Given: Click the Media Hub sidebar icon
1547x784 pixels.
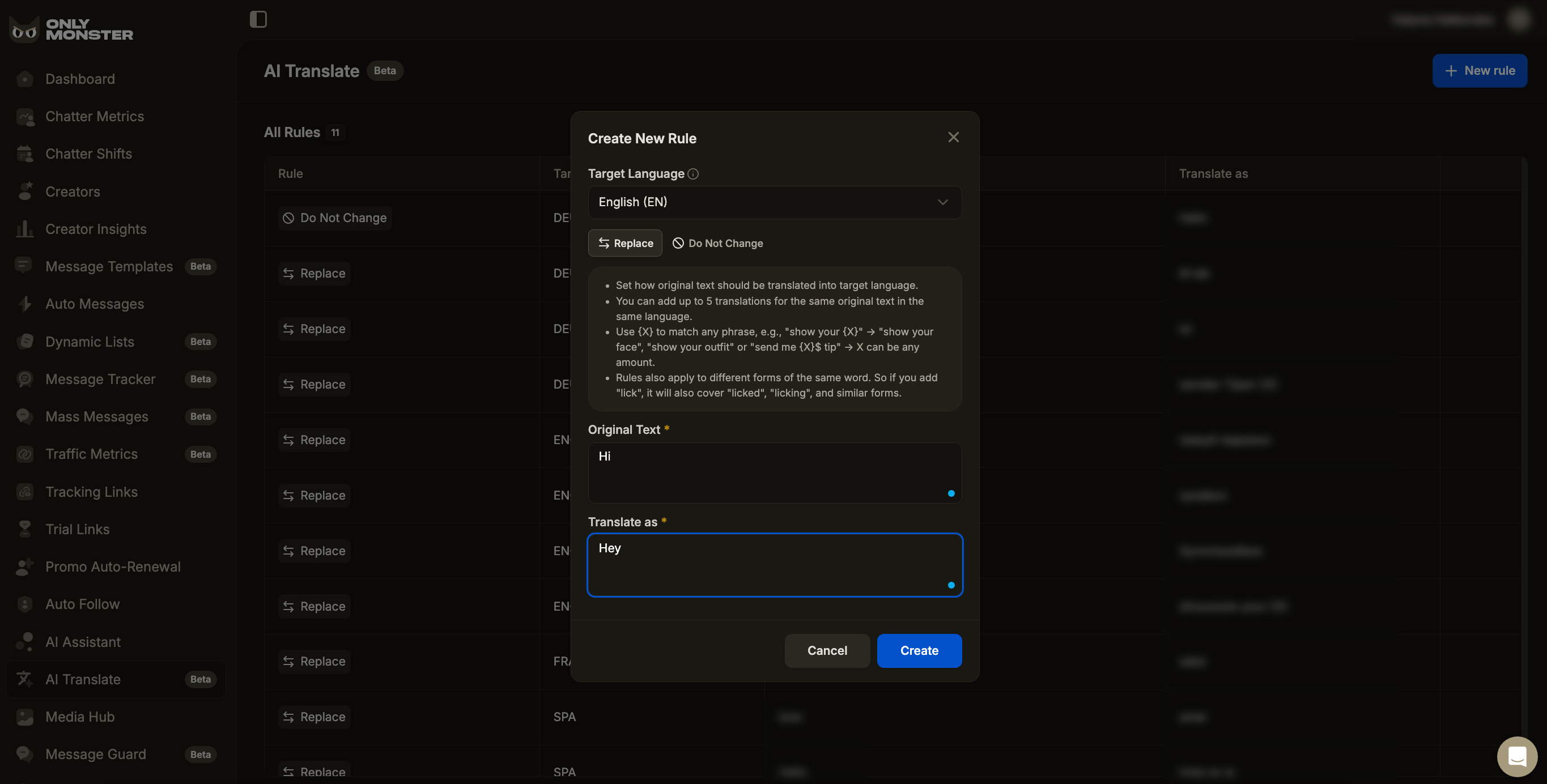Looking at the screenshot, I should coord(24,717).
